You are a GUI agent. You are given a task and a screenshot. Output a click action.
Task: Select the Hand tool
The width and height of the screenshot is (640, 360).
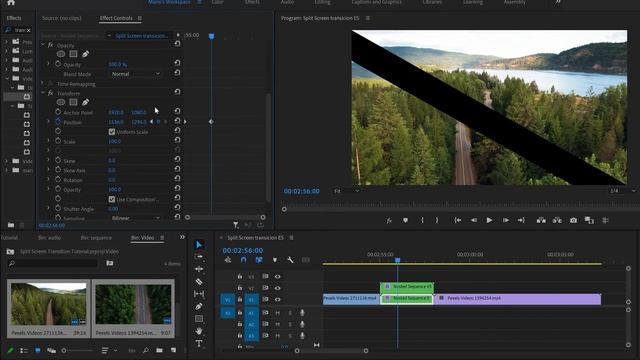click(x=199, y=331)
